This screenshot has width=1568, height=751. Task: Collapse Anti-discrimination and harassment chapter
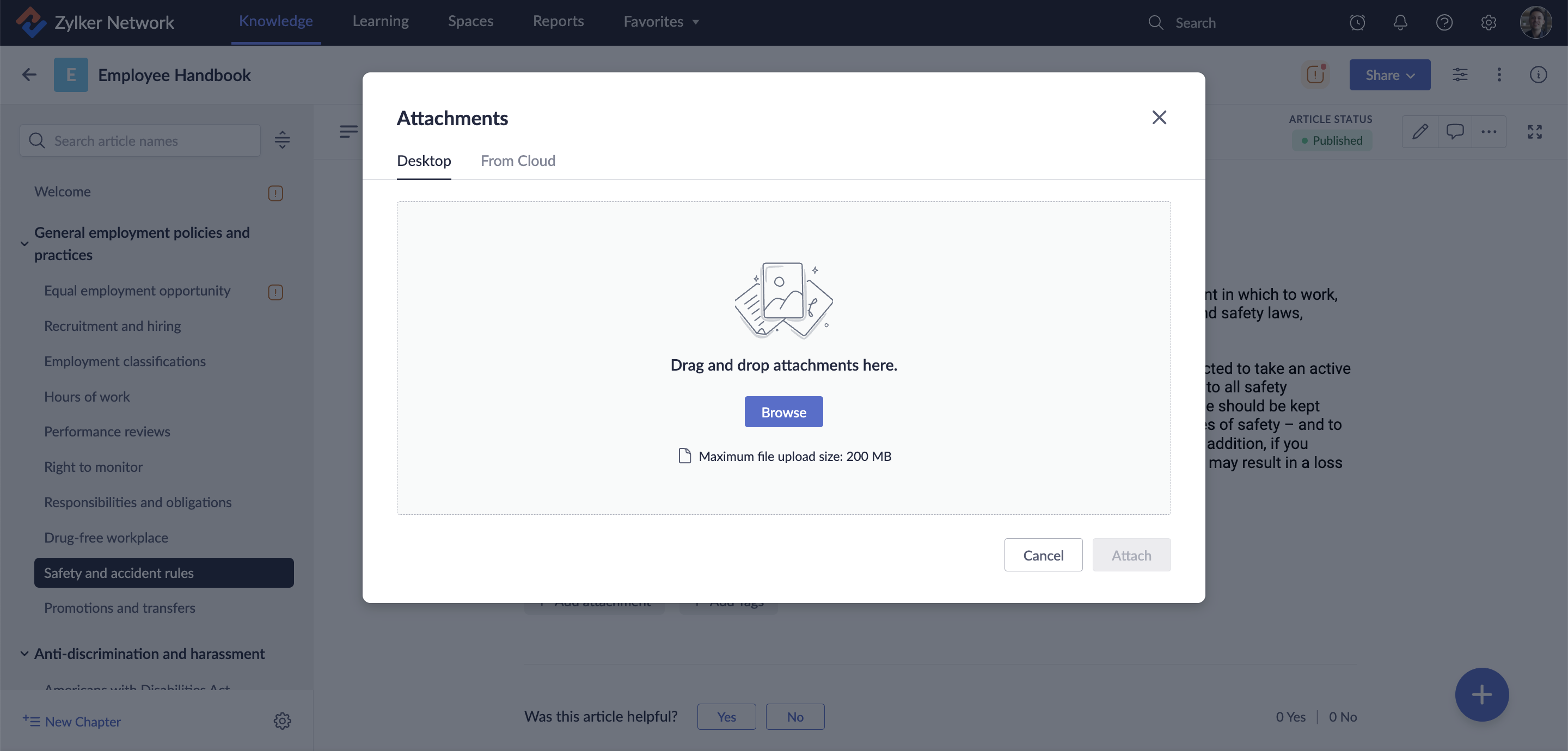click(x=24, y=654)
